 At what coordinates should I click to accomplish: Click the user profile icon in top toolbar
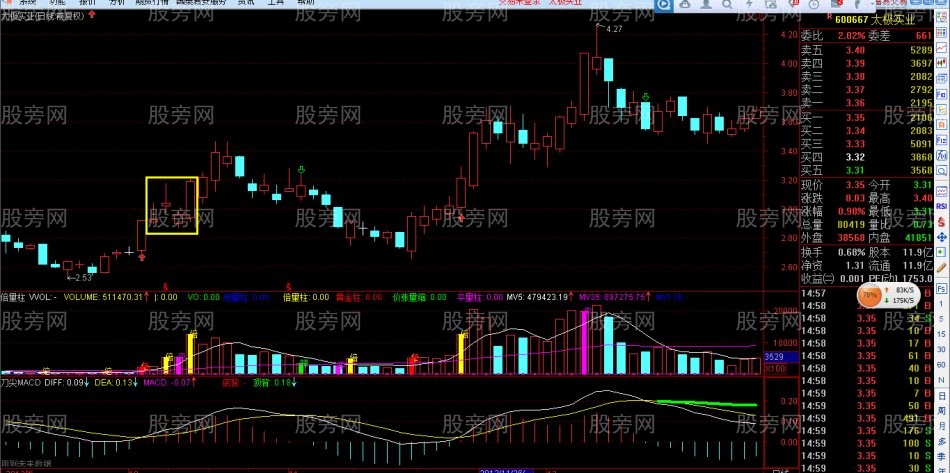706,4
